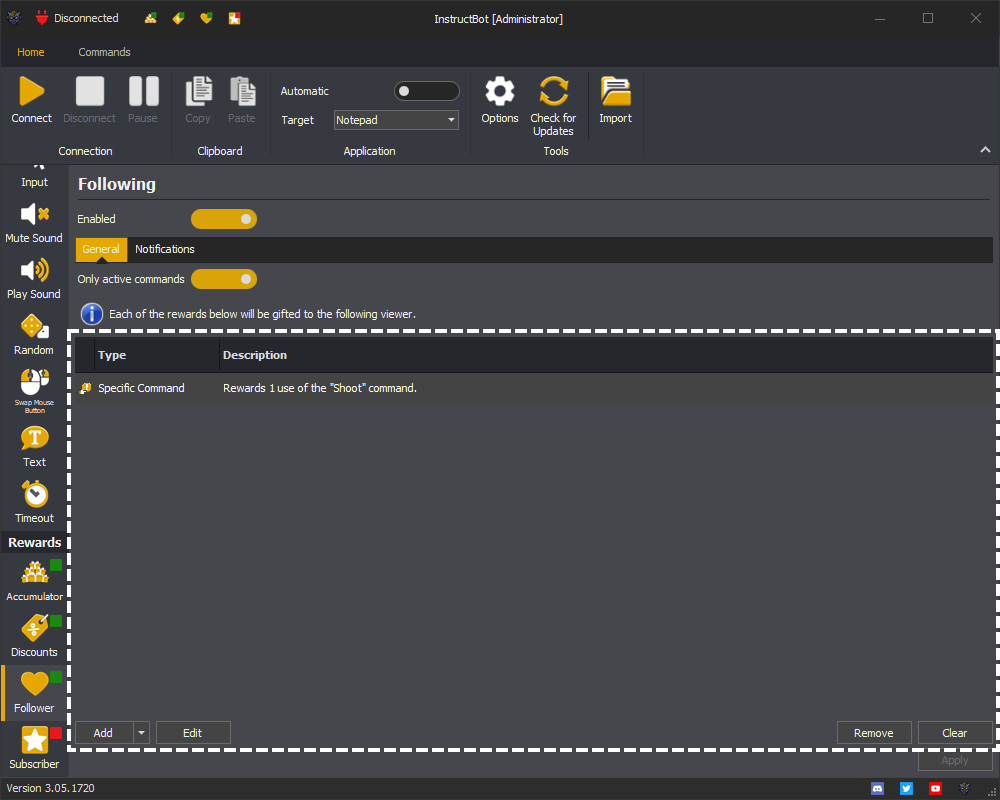Click the Remove button
This screenshot has width=1000, height=800.
pos(874,733)
